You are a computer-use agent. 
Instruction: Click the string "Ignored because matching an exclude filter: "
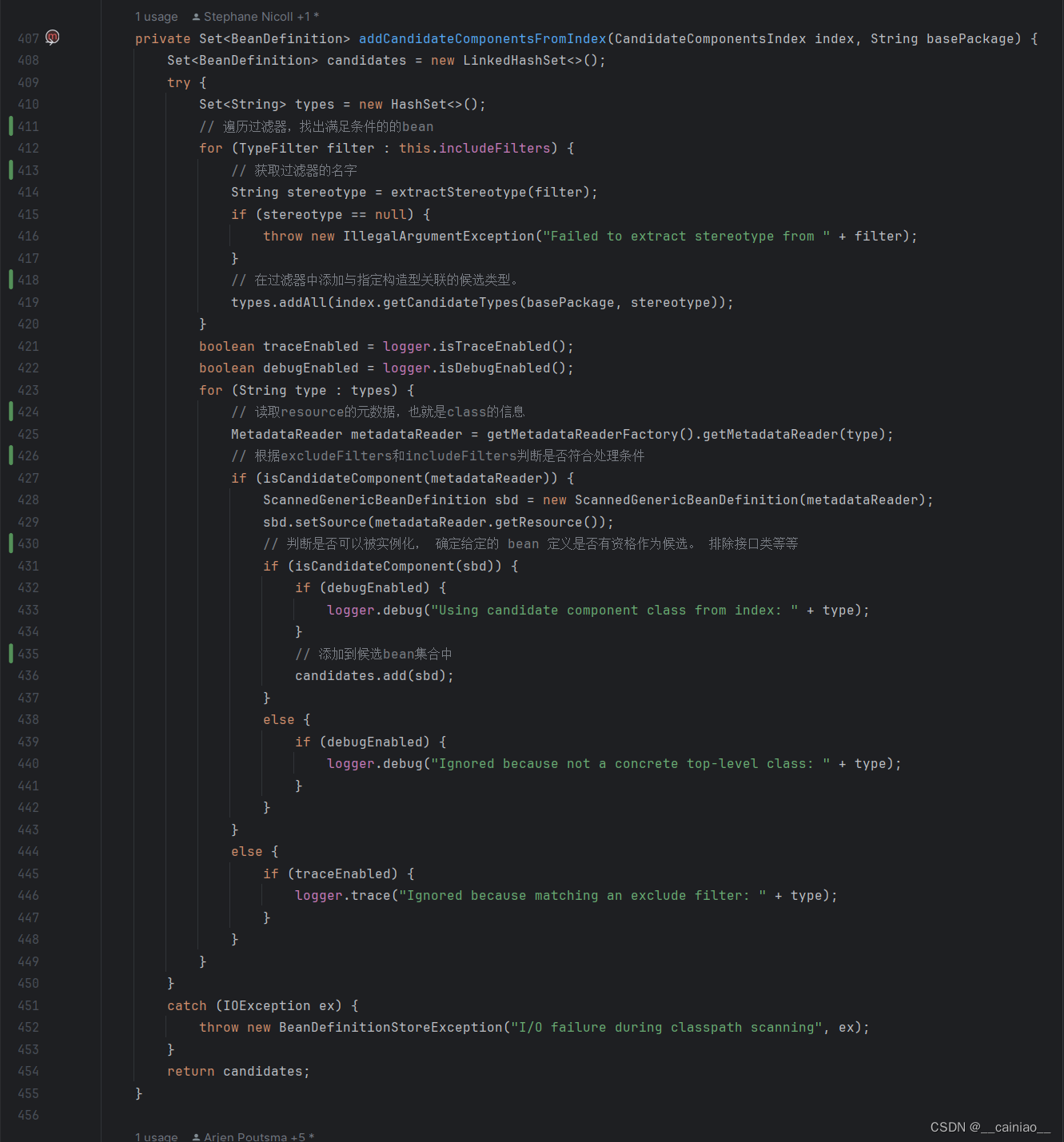coord(583,896)
